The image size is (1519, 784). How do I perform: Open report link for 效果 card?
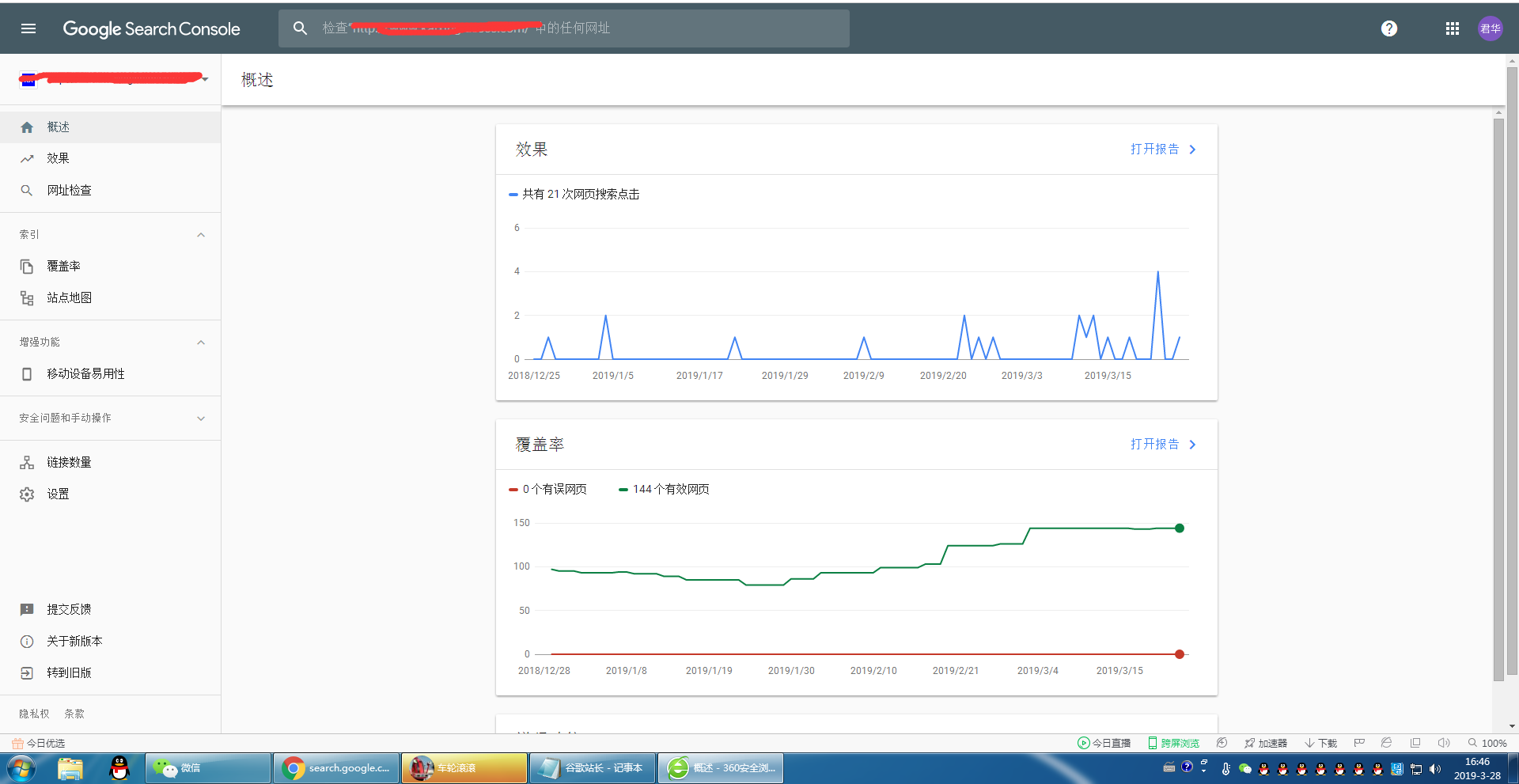point(1162,150)
